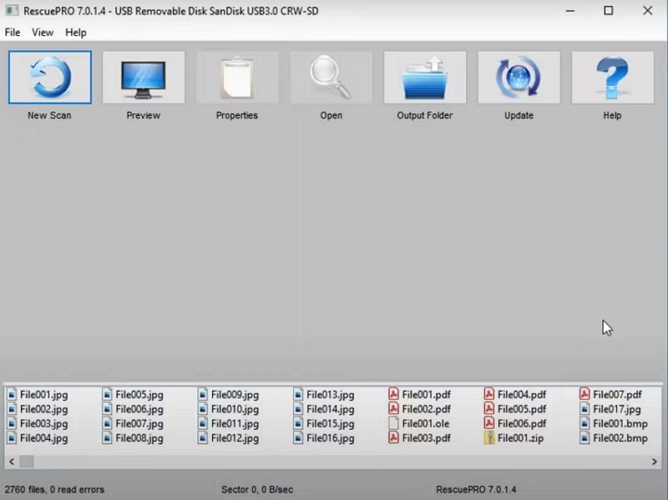Click the '2760 files, 0 read errors' status
The width and height of the screenshot is (668, 500).
(55, 490)
